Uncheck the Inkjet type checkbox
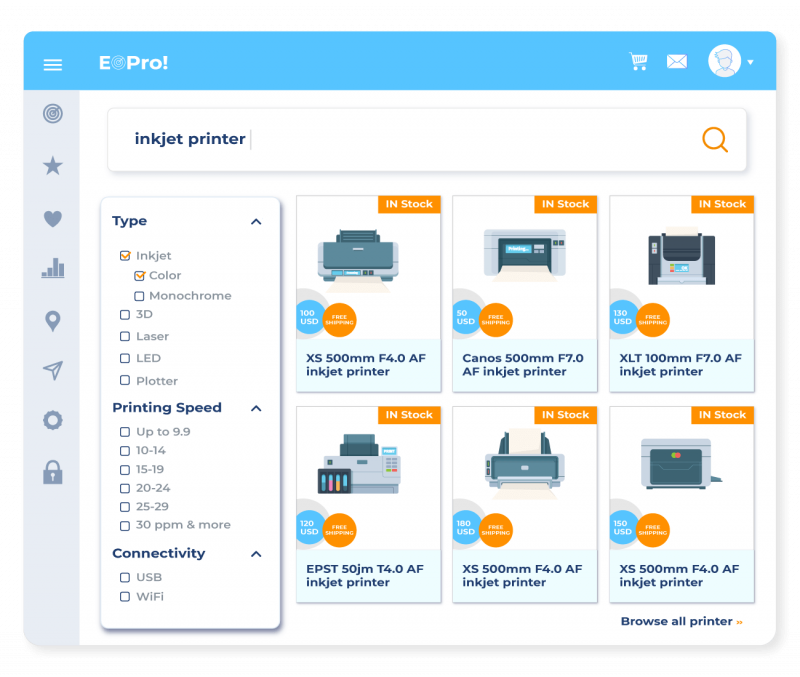800x677 pixels. tap(125, 256)
